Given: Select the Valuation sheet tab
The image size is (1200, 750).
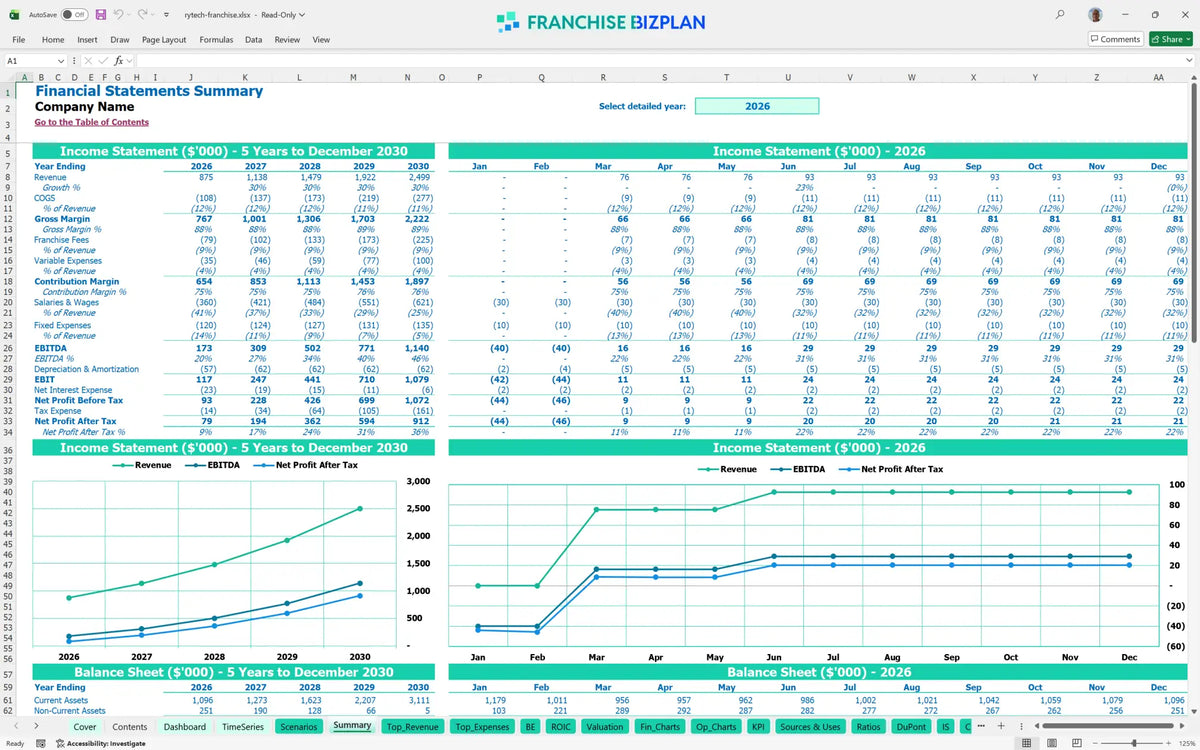Looking at the screenshot, I should click(x=605, y=727).
